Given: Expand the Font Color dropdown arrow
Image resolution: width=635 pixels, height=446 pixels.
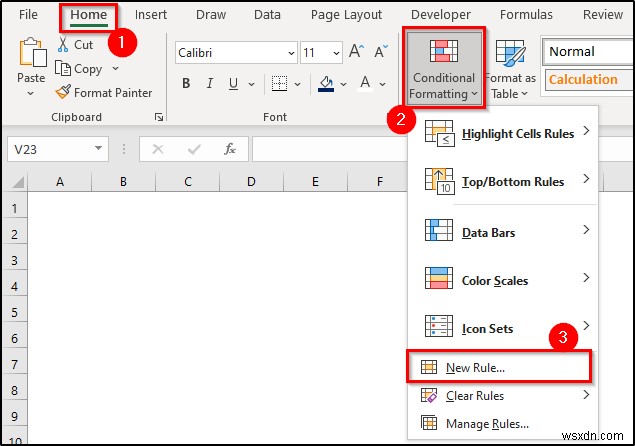Looking at the screenshot, I should point(382,84).
